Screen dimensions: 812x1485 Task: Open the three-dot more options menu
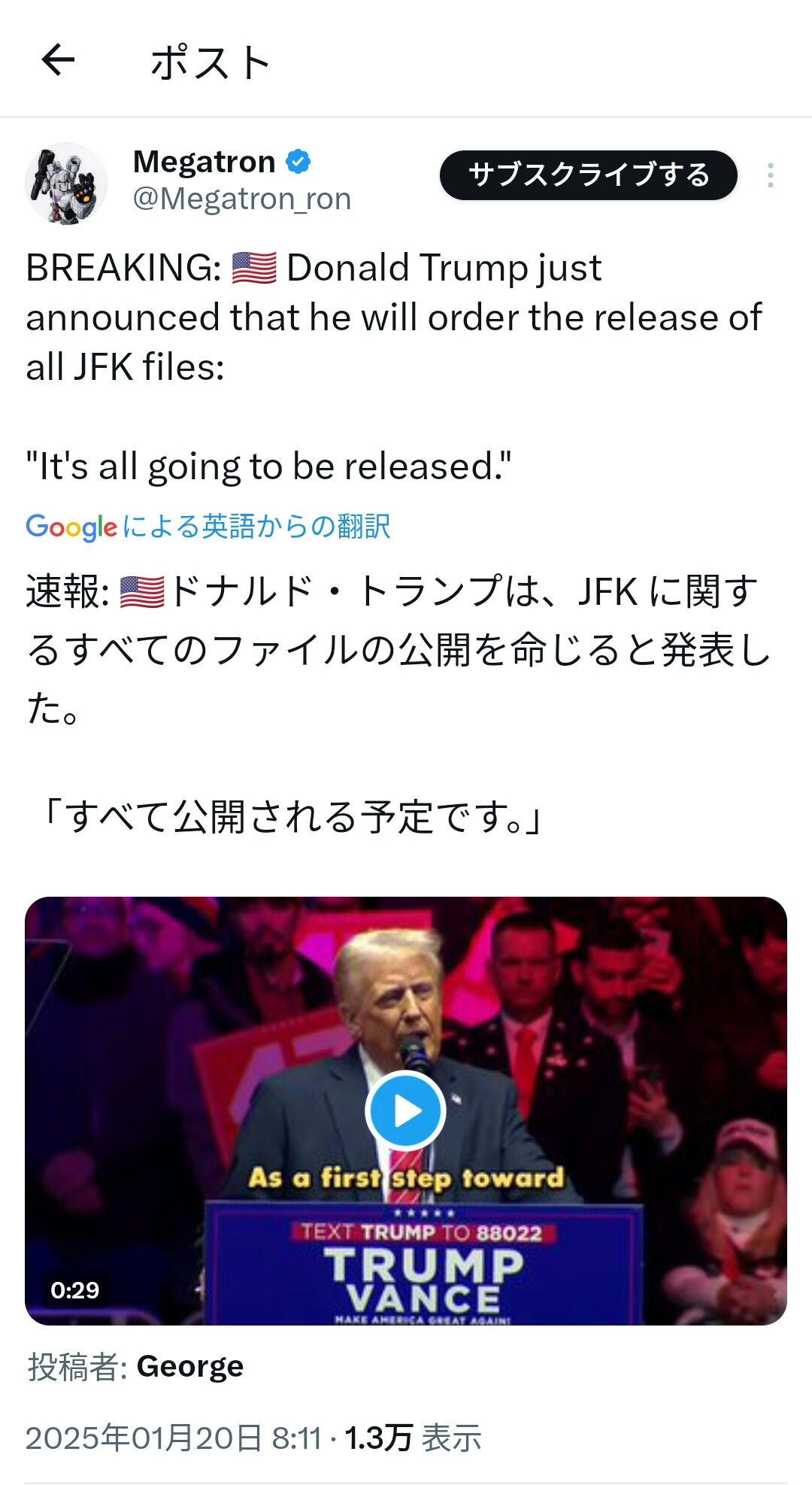[770, 175]
